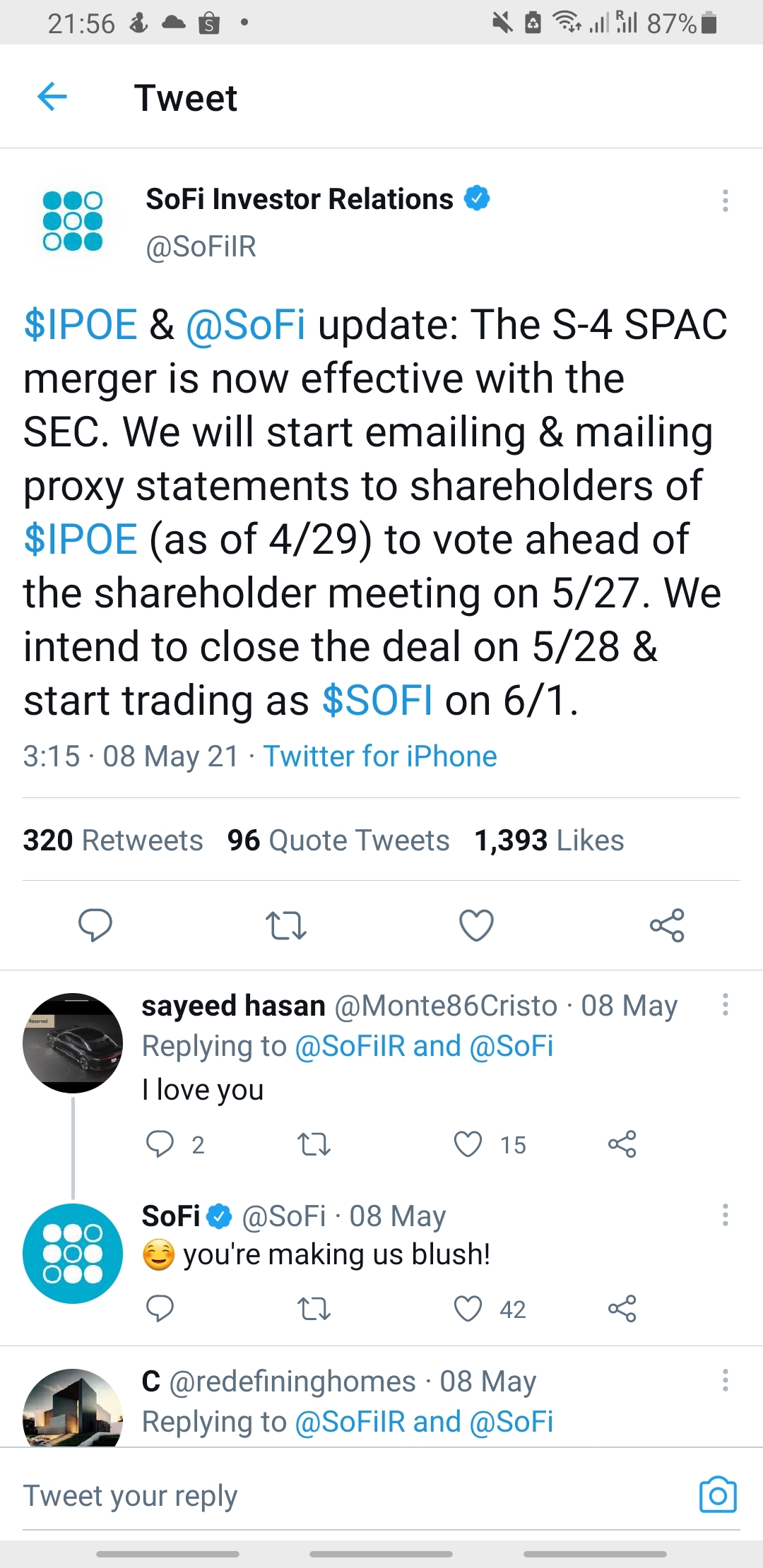This screenshot has width=763, height=1568.
Task: Open more options on SoFi's blush reply
Action: click(725, 1215)
